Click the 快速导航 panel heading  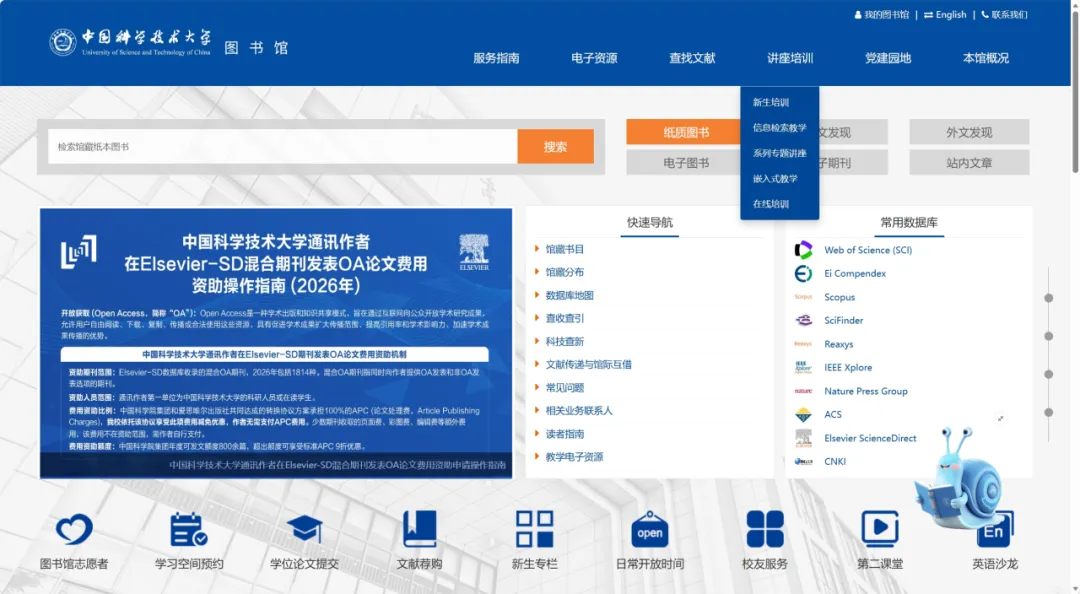[x=650, y=223]
